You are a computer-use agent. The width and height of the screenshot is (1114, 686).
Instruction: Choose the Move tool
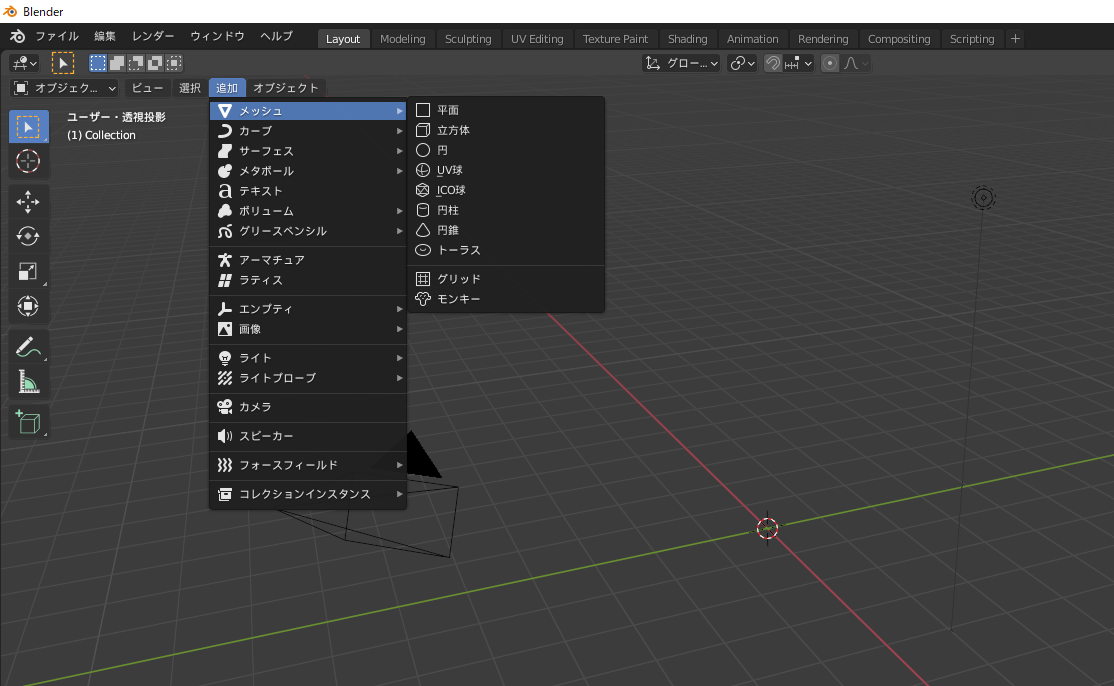[28, 202]
